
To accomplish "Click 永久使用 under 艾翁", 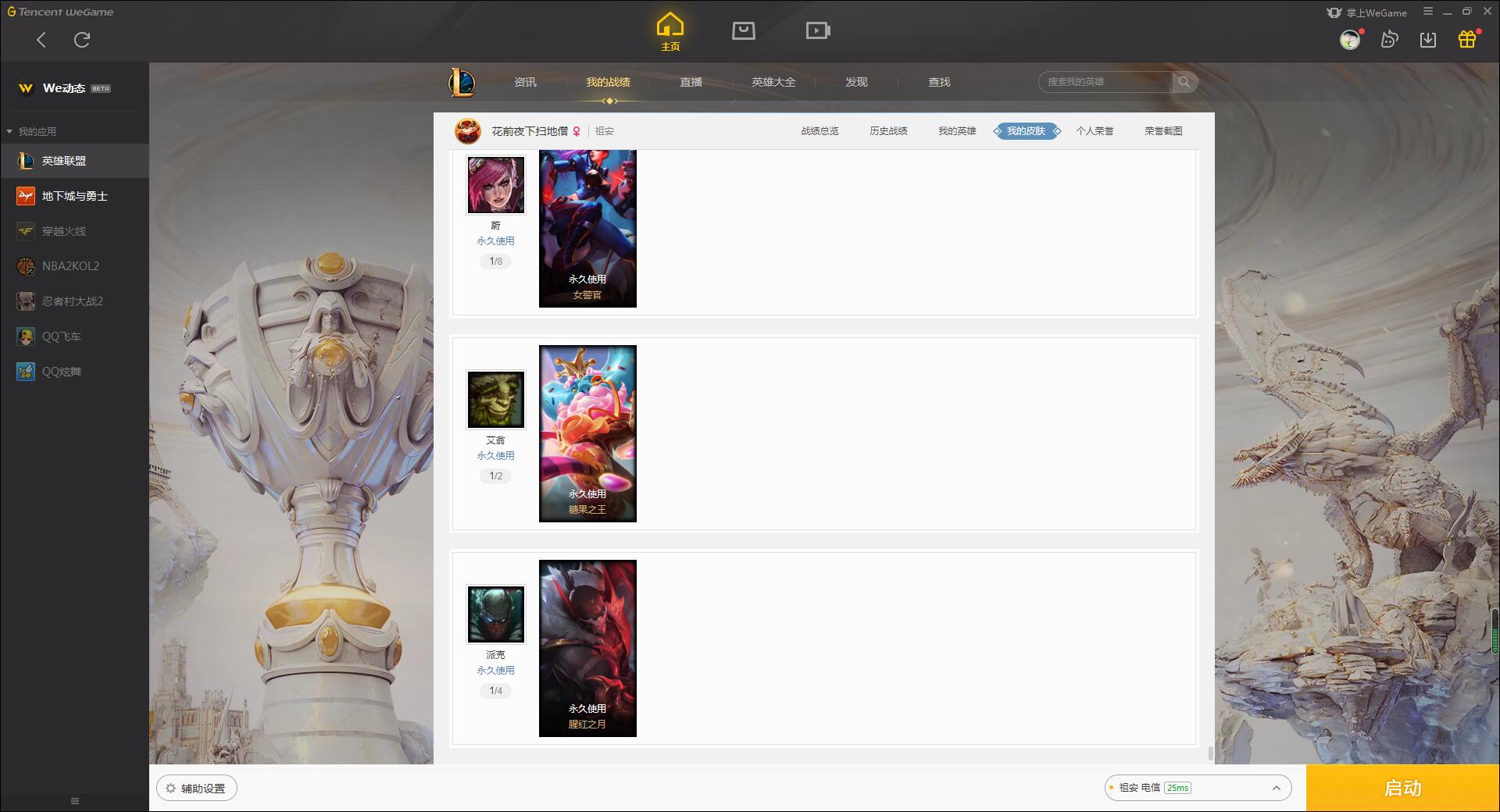I will click(x=496, y=456).
